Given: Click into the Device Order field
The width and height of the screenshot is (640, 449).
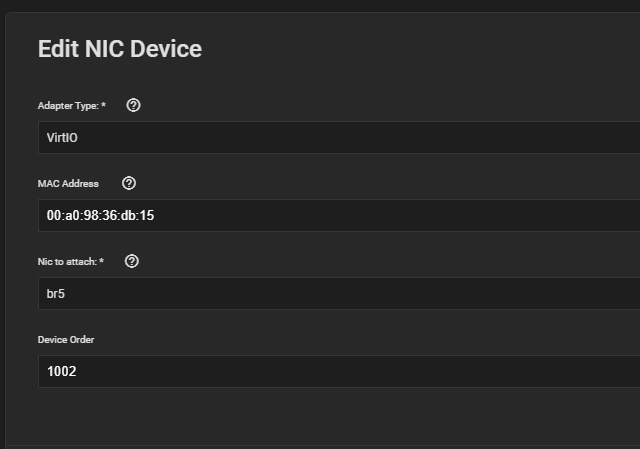Looking at the screenshot, I should click(x=340, y=371).
